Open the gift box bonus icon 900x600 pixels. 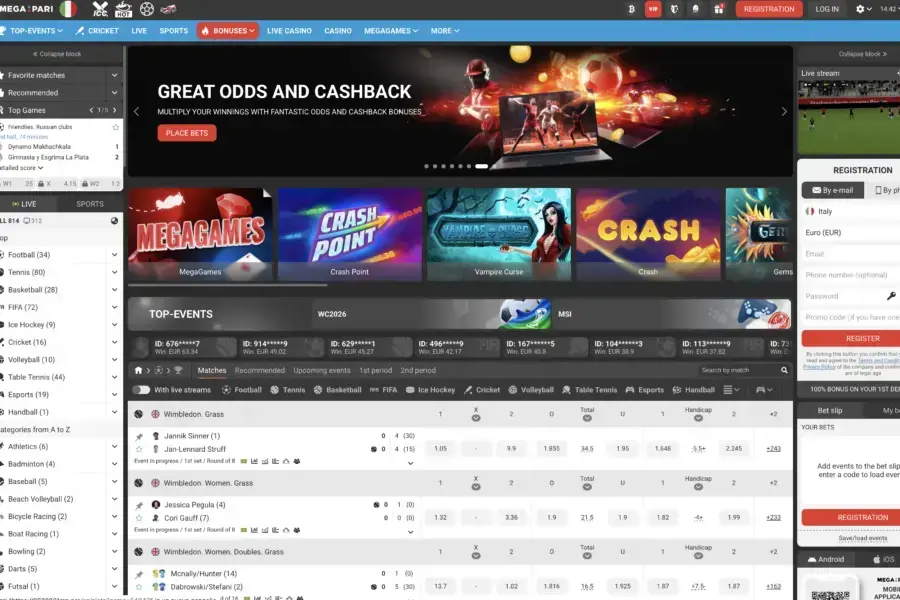pos(719,9)
